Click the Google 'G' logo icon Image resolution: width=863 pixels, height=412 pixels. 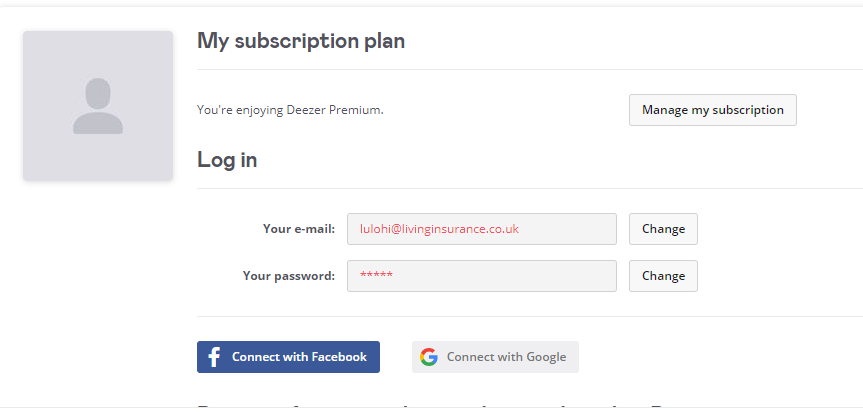[x=429, y=357]
